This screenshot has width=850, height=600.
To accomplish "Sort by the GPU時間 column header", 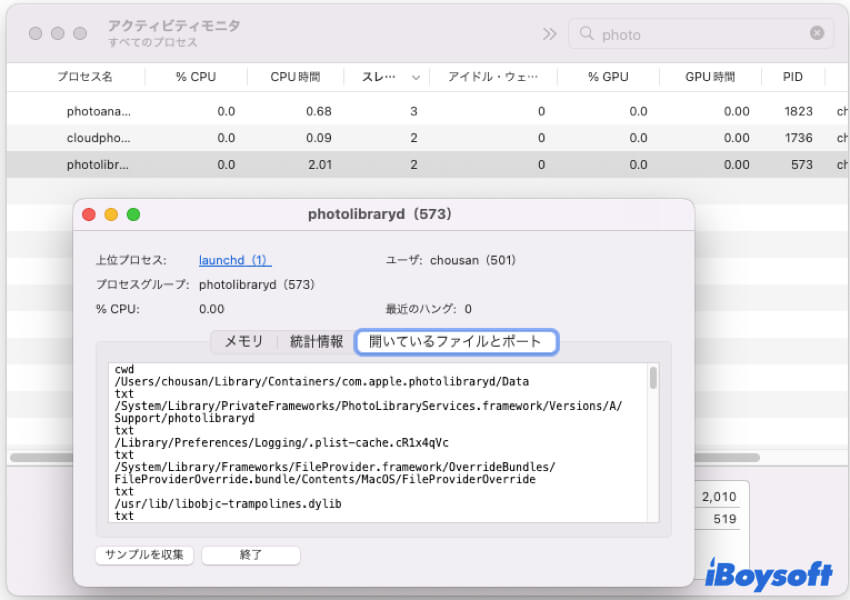I will point(710,77).
